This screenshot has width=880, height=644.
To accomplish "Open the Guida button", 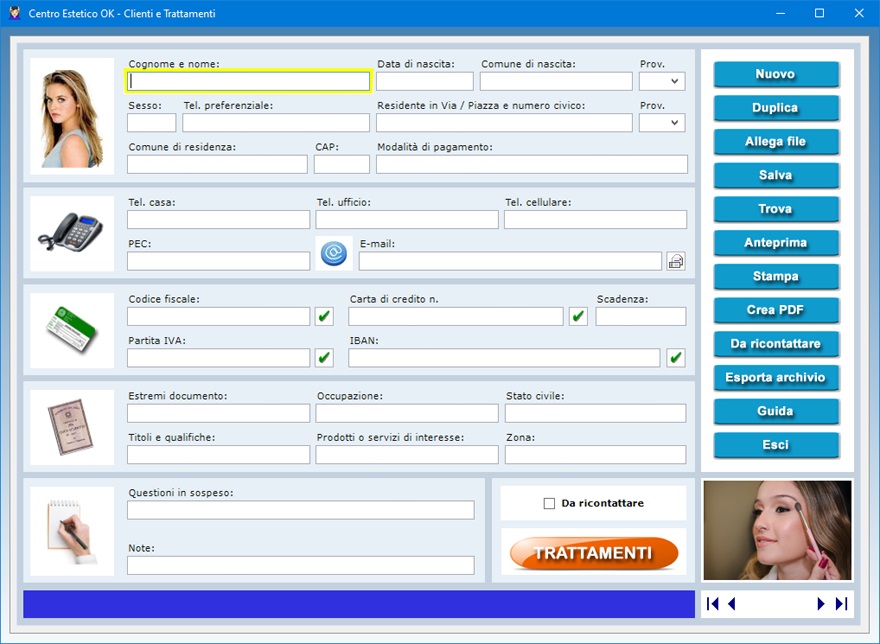I will coord(776,411).
